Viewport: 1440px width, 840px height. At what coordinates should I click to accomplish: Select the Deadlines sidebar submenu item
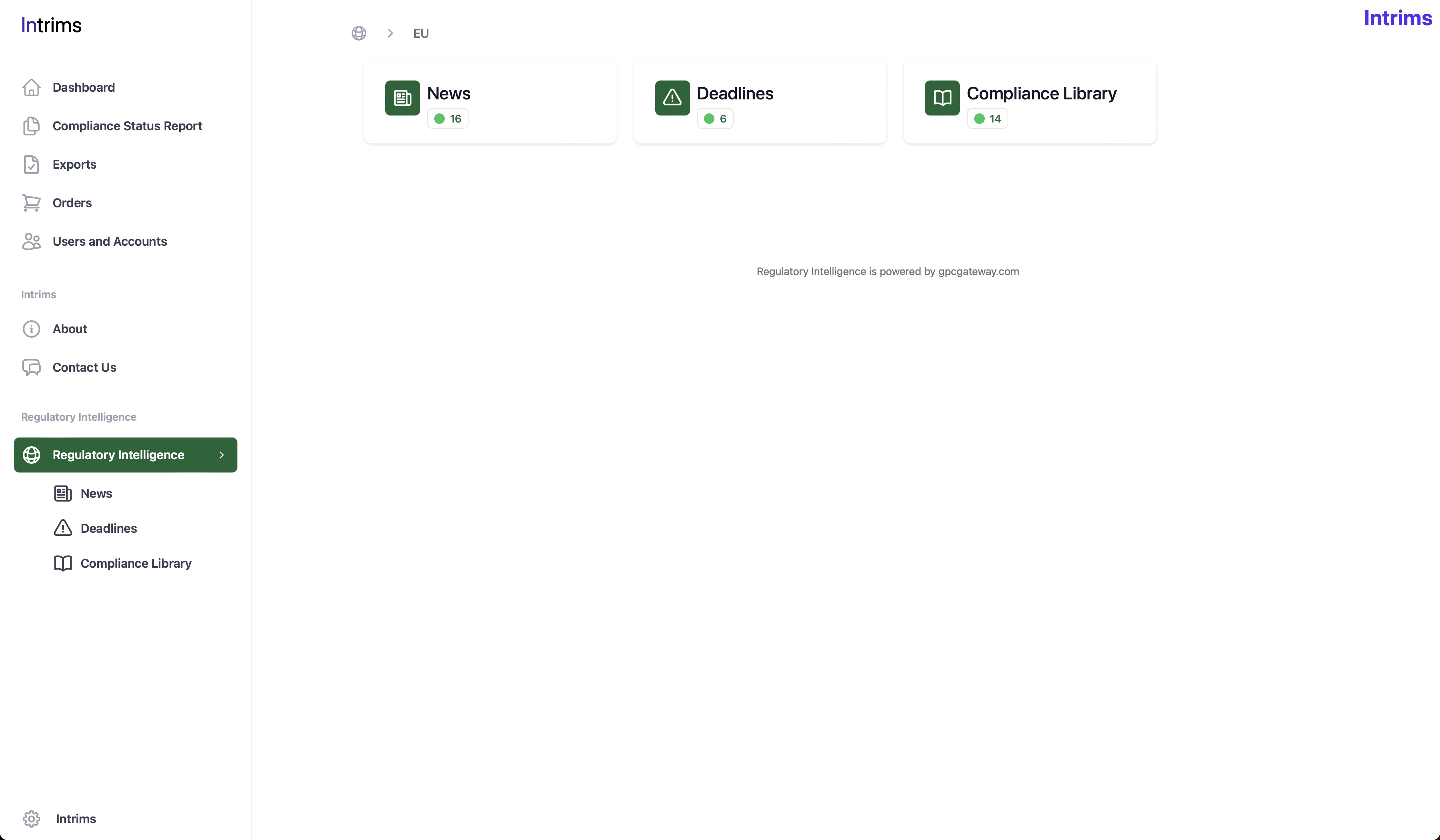coord(109,528)
